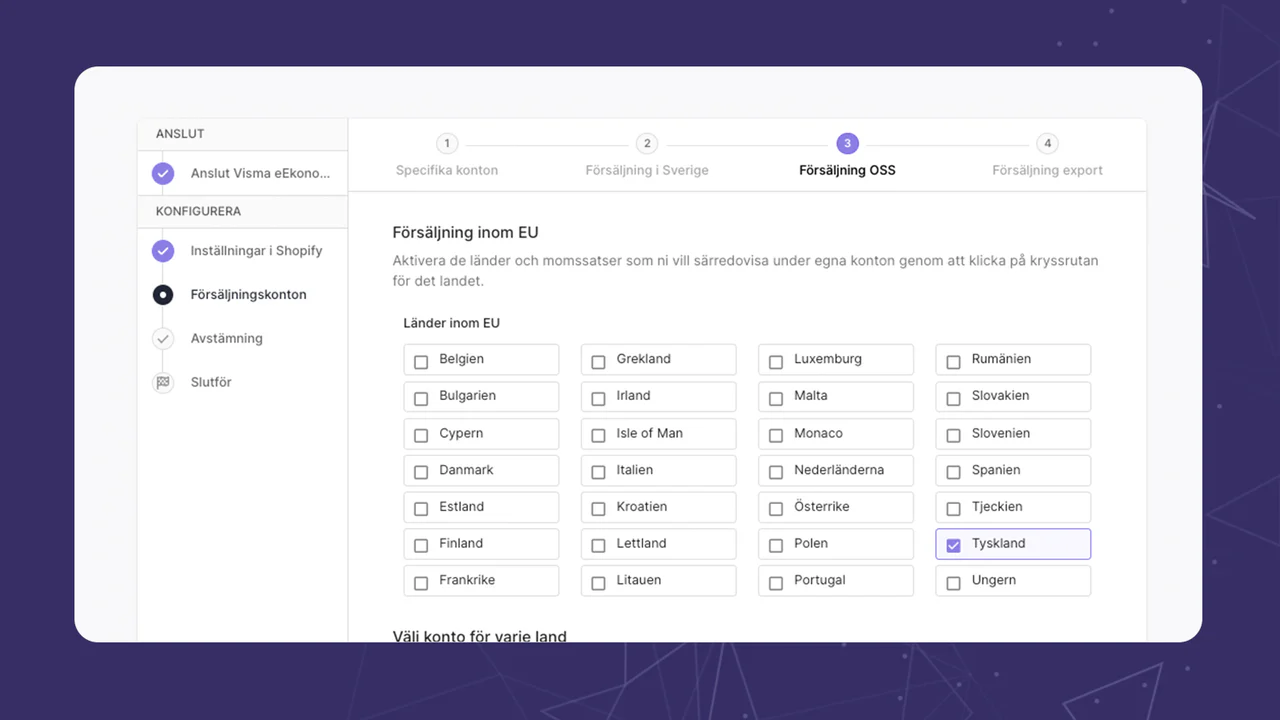This screenshot has width=1280, height=720.
Task: Select Försäljningskonton in the sidebar
Action: (x=248, y=295)
